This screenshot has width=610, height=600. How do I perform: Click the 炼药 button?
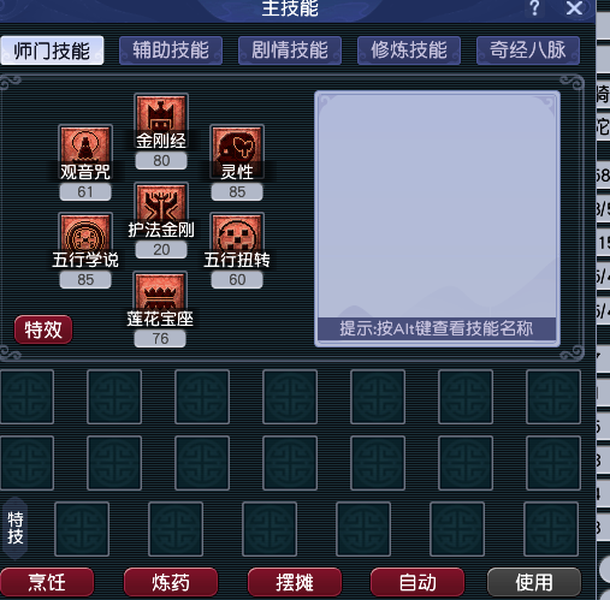pyautogui.click(x=171, y=582)
